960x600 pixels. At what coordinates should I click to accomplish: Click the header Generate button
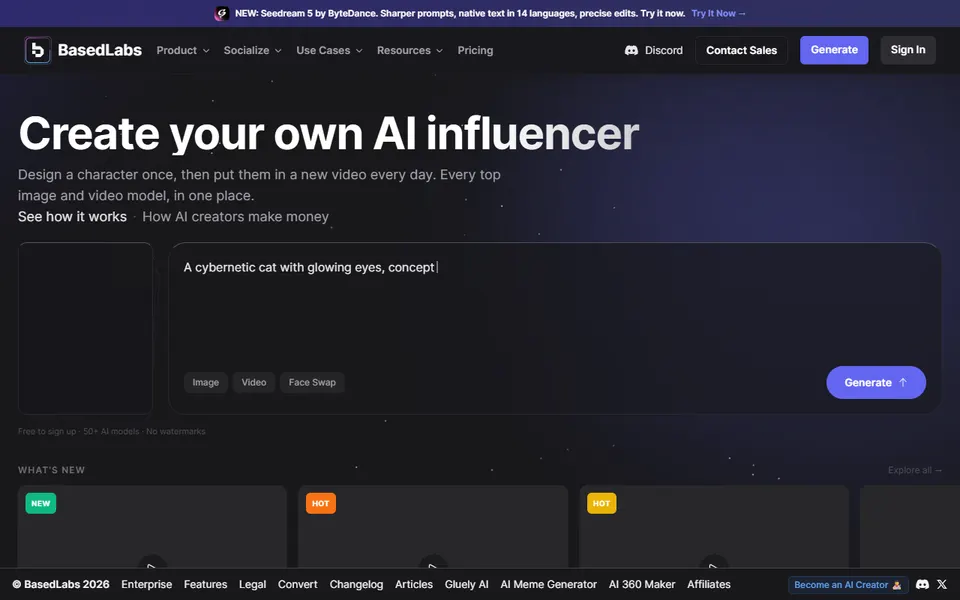834,50
